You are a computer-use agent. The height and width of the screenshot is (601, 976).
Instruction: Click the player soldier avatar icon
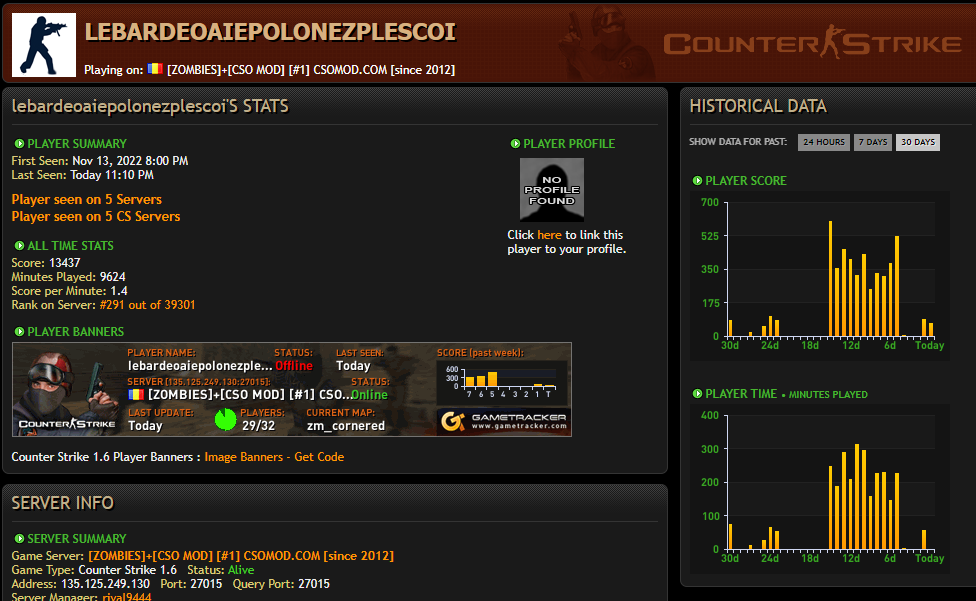tap(44, 45)
